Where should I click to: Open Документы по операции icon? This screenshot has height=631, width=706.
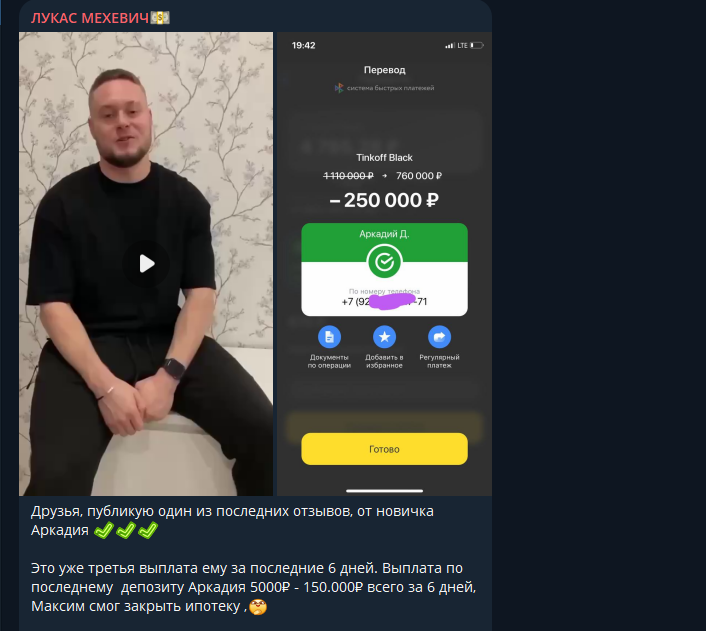[329, 337]
